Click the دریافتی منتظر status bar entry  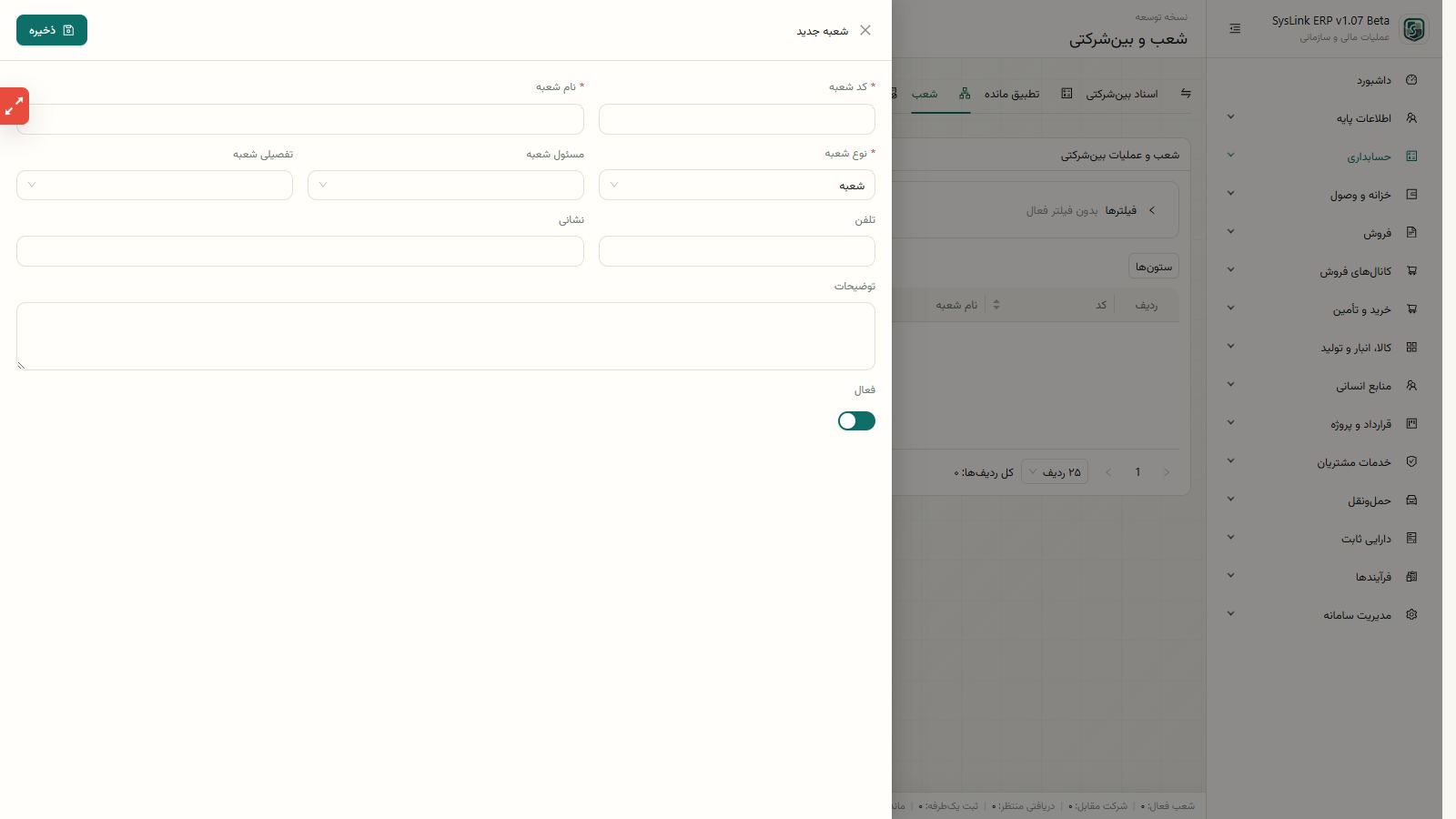pos(1023,806)
